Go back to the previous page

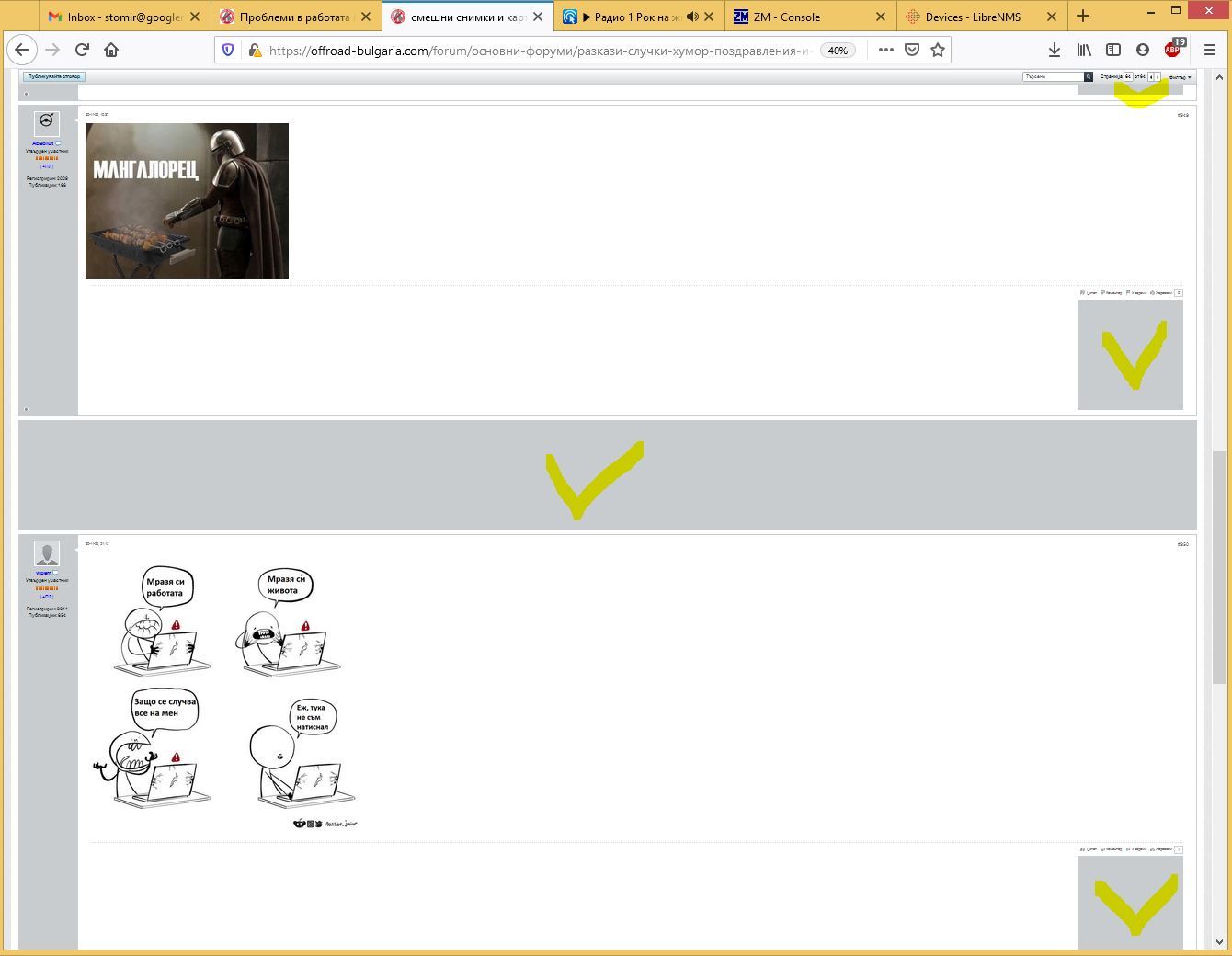(22, 50)
